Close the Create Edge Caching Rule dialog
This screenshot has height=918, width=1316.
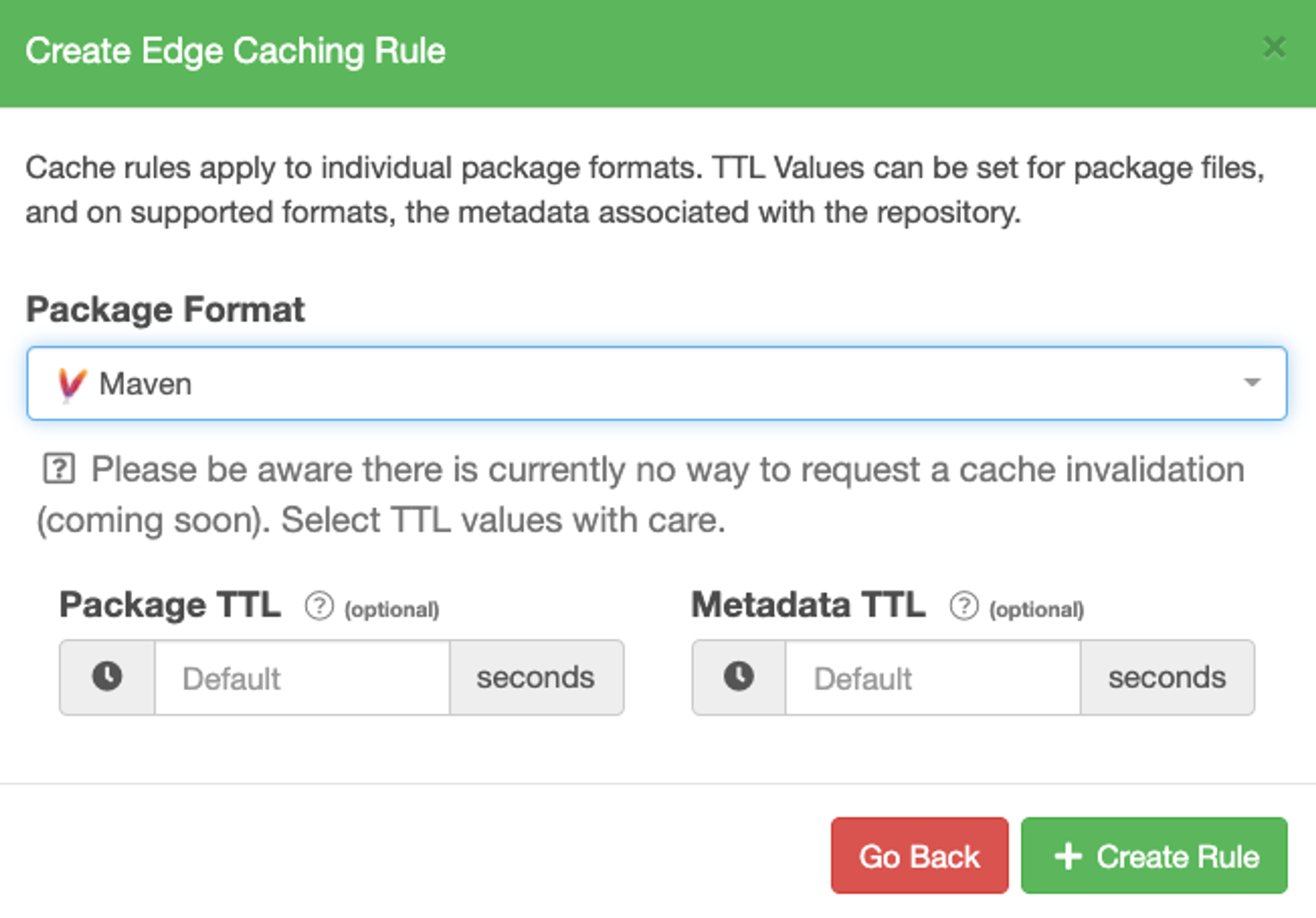pyautogui.click(x=1274, y=48)
